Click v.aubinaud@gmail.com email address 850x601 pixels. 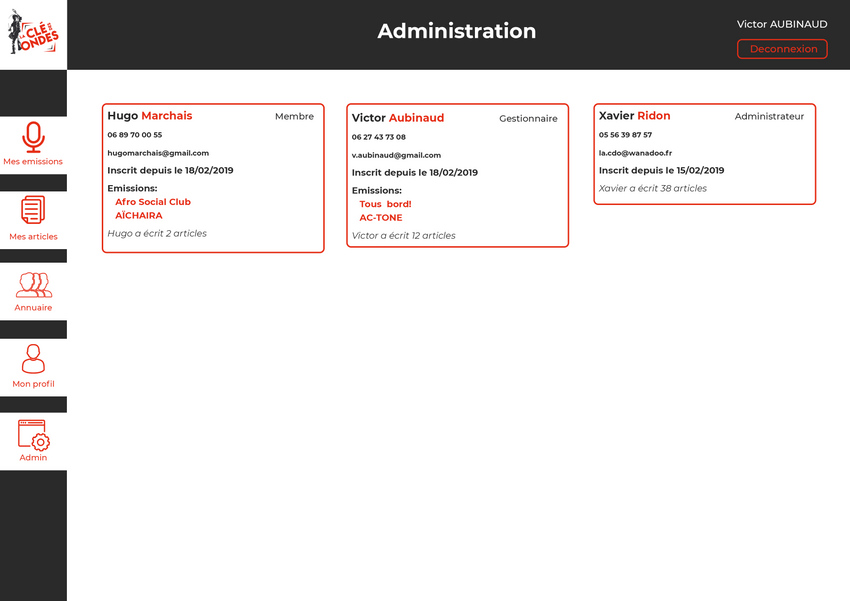click(x=396, y=155)
